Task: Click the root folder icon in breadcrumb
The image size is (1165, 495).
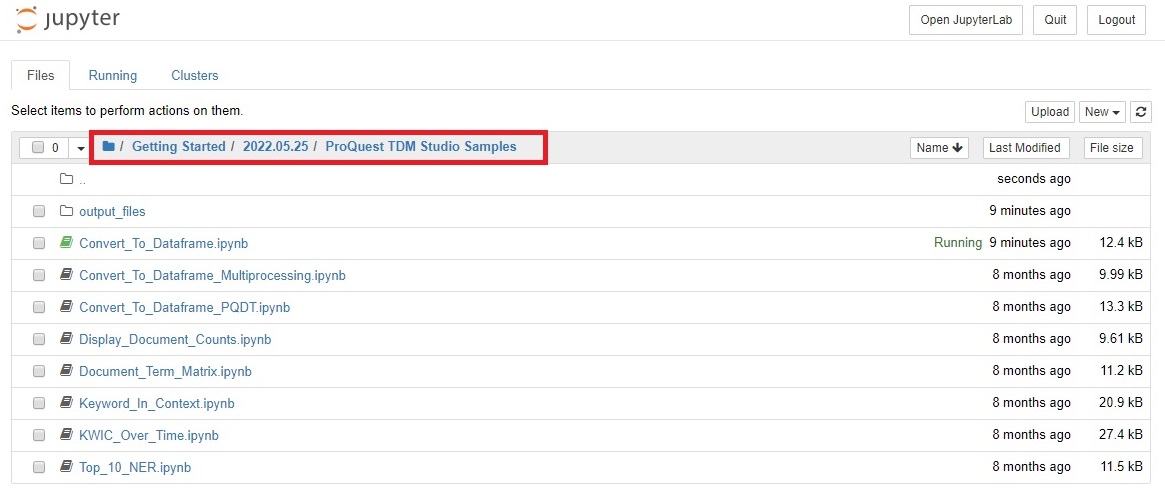Action: click(108, 146)
